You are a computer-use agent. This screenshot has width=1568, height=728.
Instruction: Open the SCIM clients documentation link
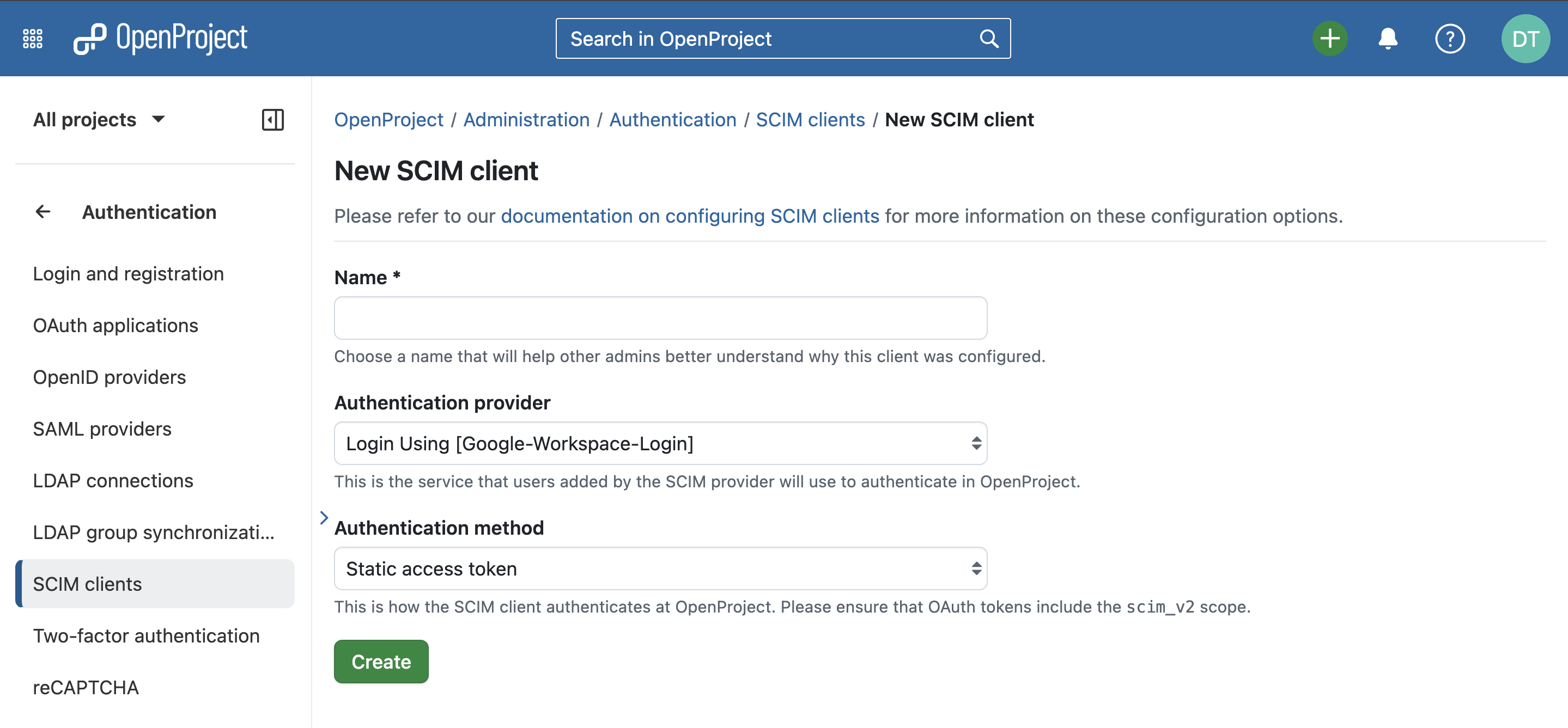tap(689, 216)
